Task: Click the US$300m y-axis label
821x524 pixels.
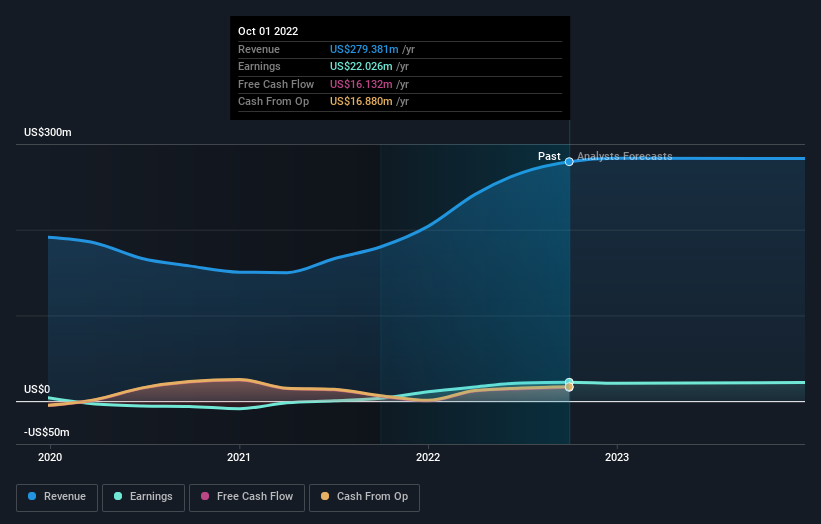Action: pyautogui.click(x=48, y=132)
